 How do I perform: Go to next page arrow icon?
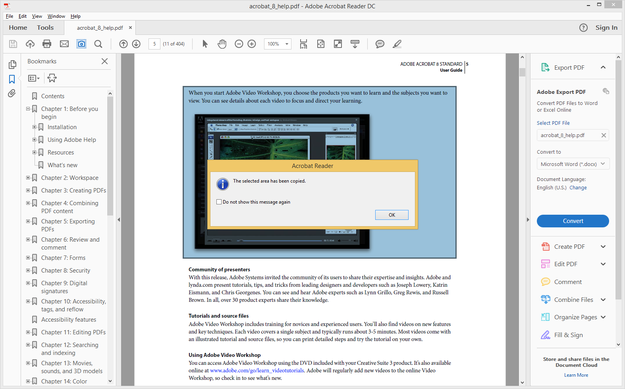136,44
